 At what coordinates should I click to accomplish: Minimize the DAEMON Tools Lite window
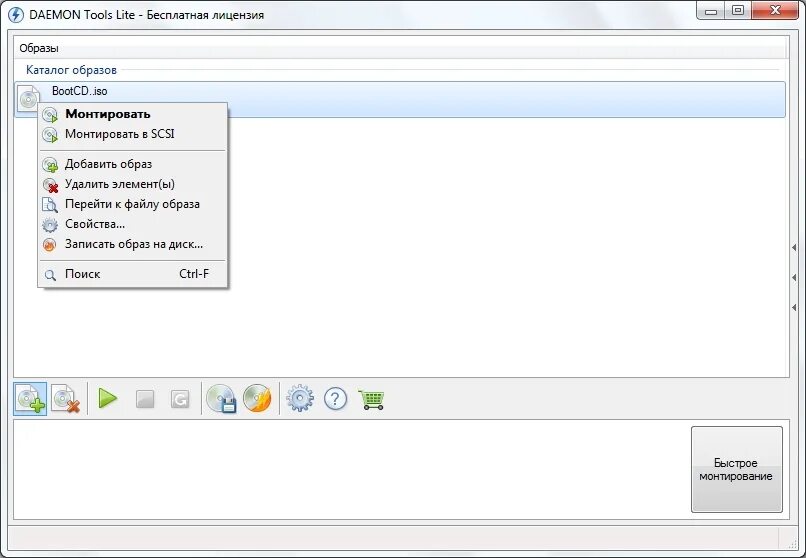pos(711,11)
